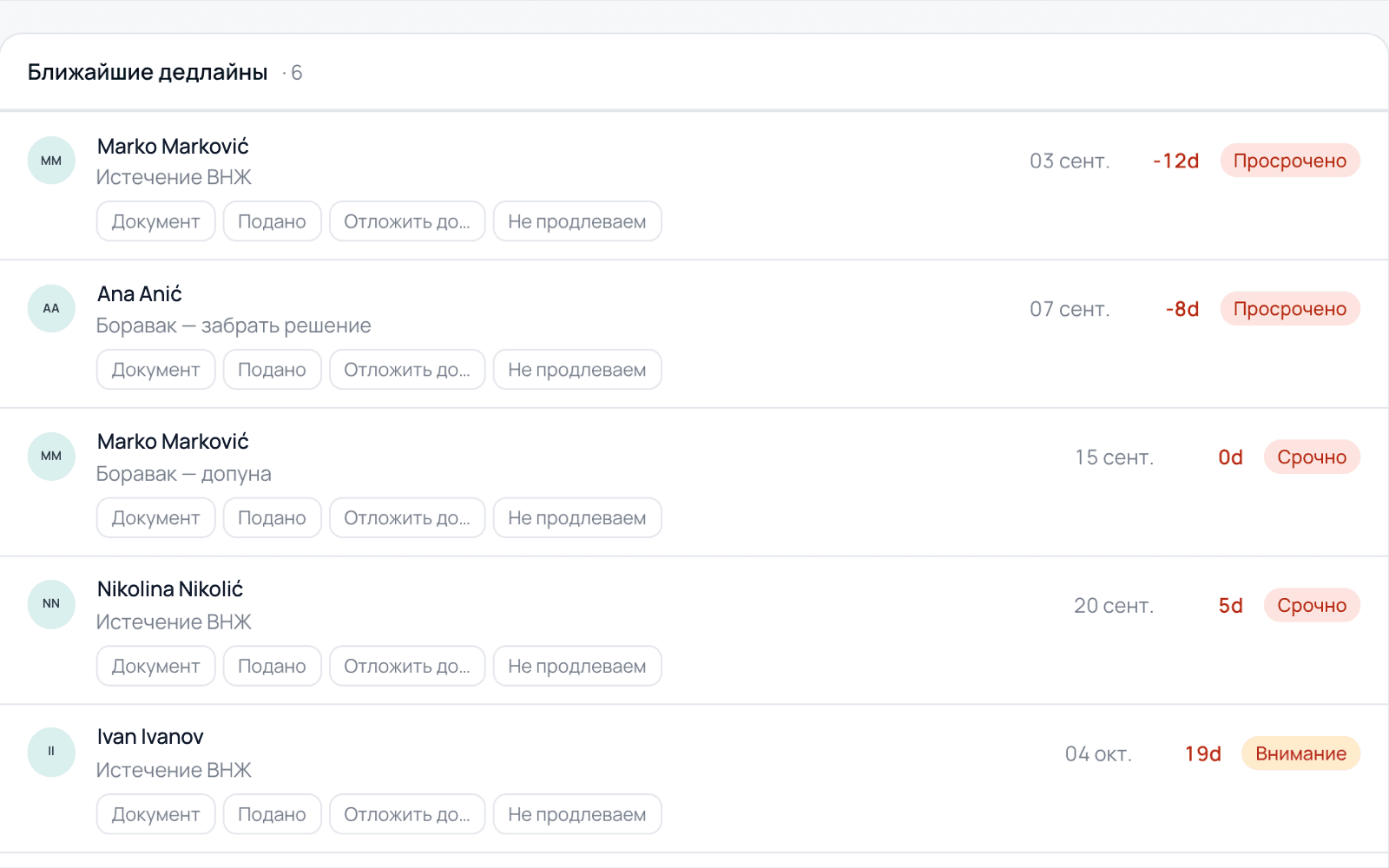Open Отложить до… for Ana Anić
The width and height of the screenshot is (1389, 868).
[407, 370]
